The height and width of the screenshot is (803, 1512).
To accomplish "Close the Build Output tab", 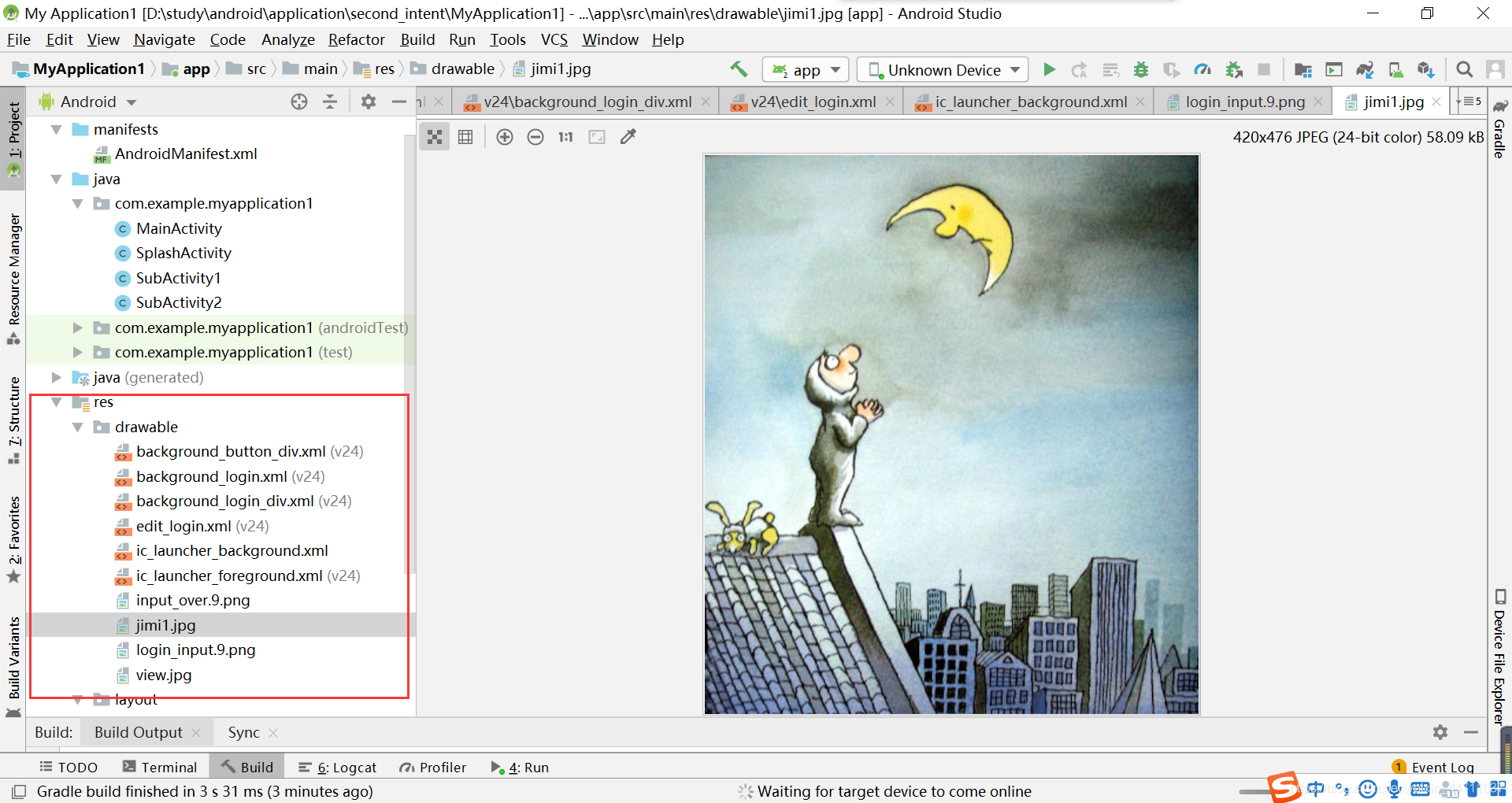I will [x=196, y=733].
